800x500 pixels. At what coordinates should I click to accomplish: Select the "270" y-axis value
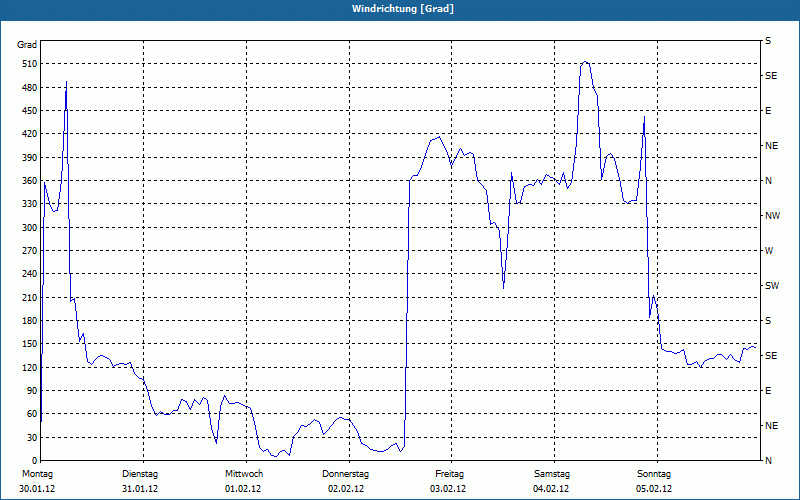(x=29, y=251)
